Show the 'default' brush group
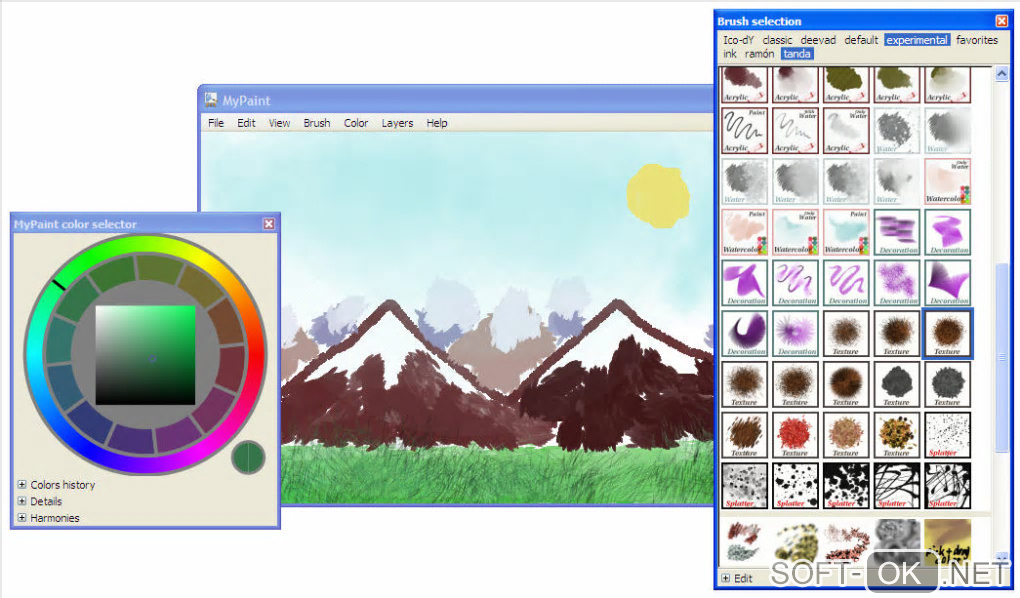The height and width of the screenshot is (598, 1020). point(861,40)
